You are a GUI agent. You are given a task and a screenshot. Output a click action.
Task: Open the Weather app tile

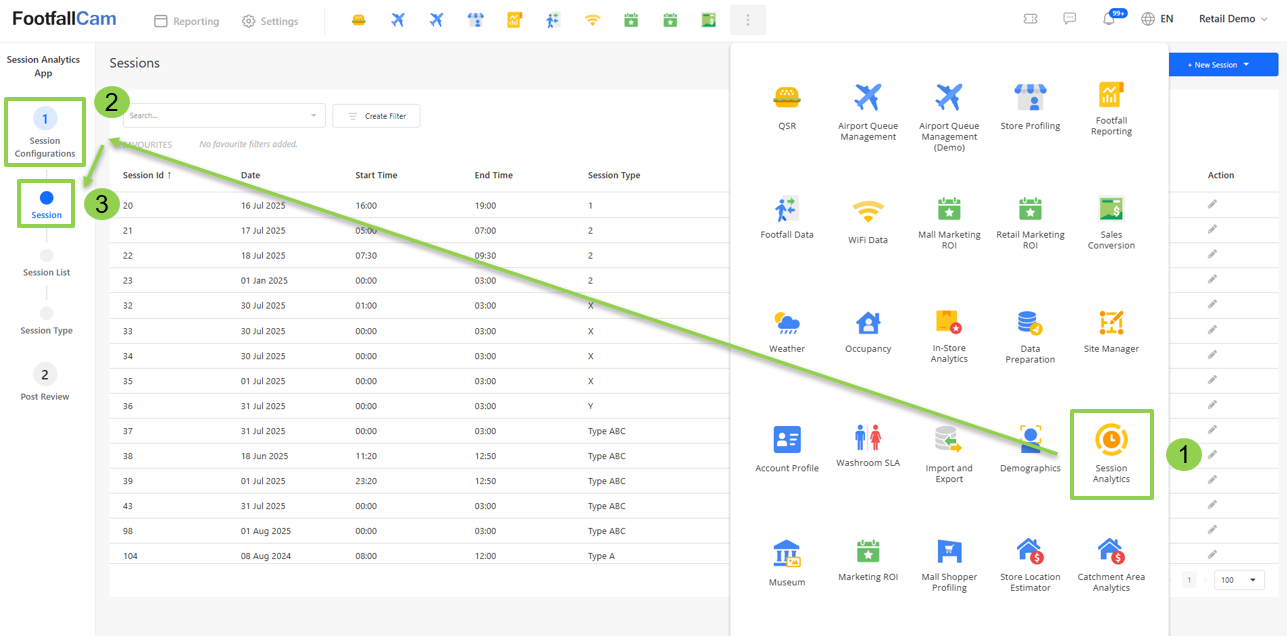tap(787, 331)
